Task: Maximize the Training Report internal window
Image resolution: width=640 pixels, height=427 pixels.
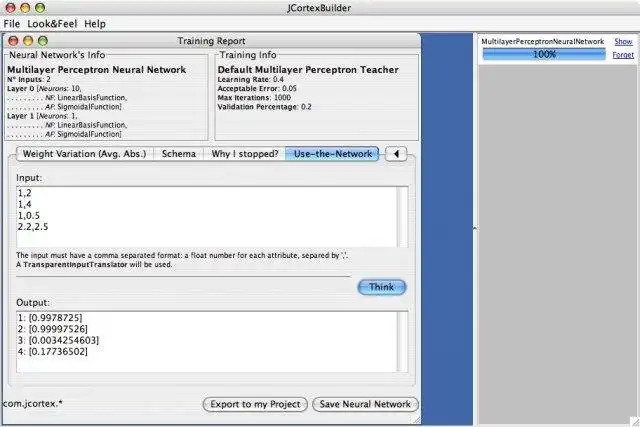Action: (43, 41)
